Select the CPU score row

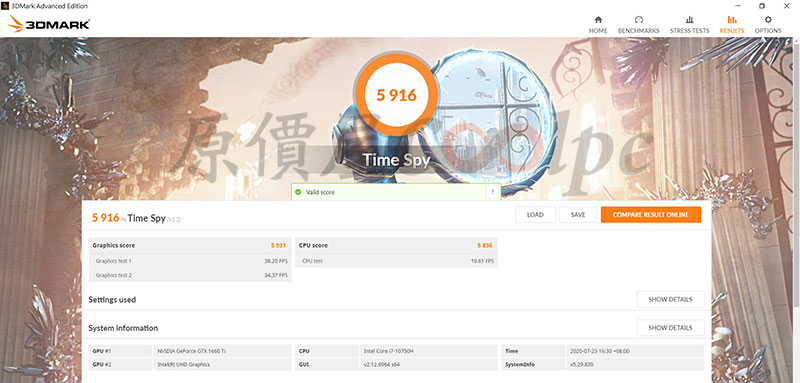396,245
